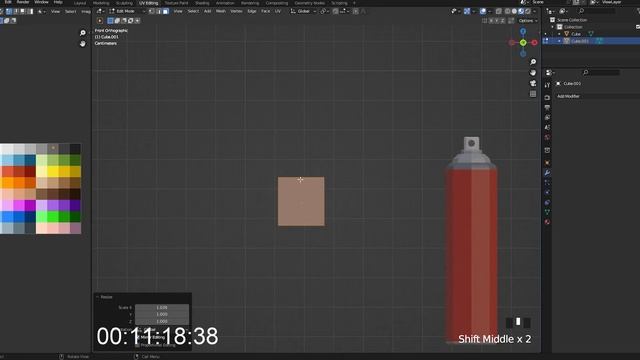The width and height of the screenshot is (640, 360).
Task: Switch to the Geometry Nodes workspace tab
Action: coord(309,3)
